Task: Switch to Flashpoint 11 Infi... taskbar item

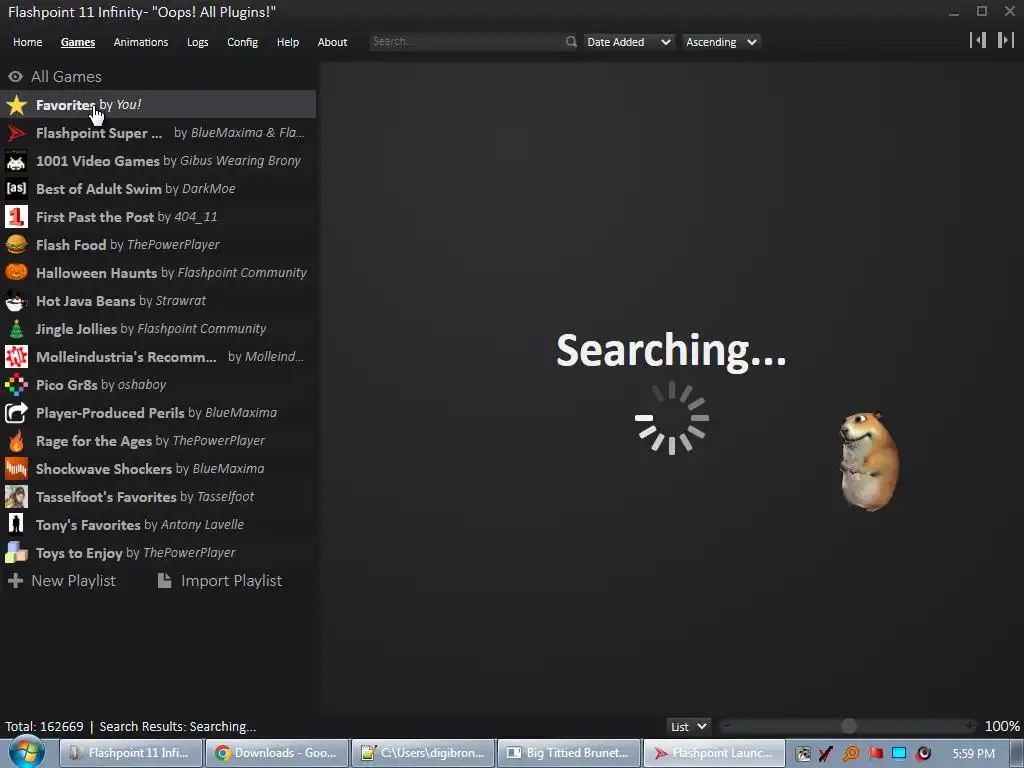Action: coord(131,753)
